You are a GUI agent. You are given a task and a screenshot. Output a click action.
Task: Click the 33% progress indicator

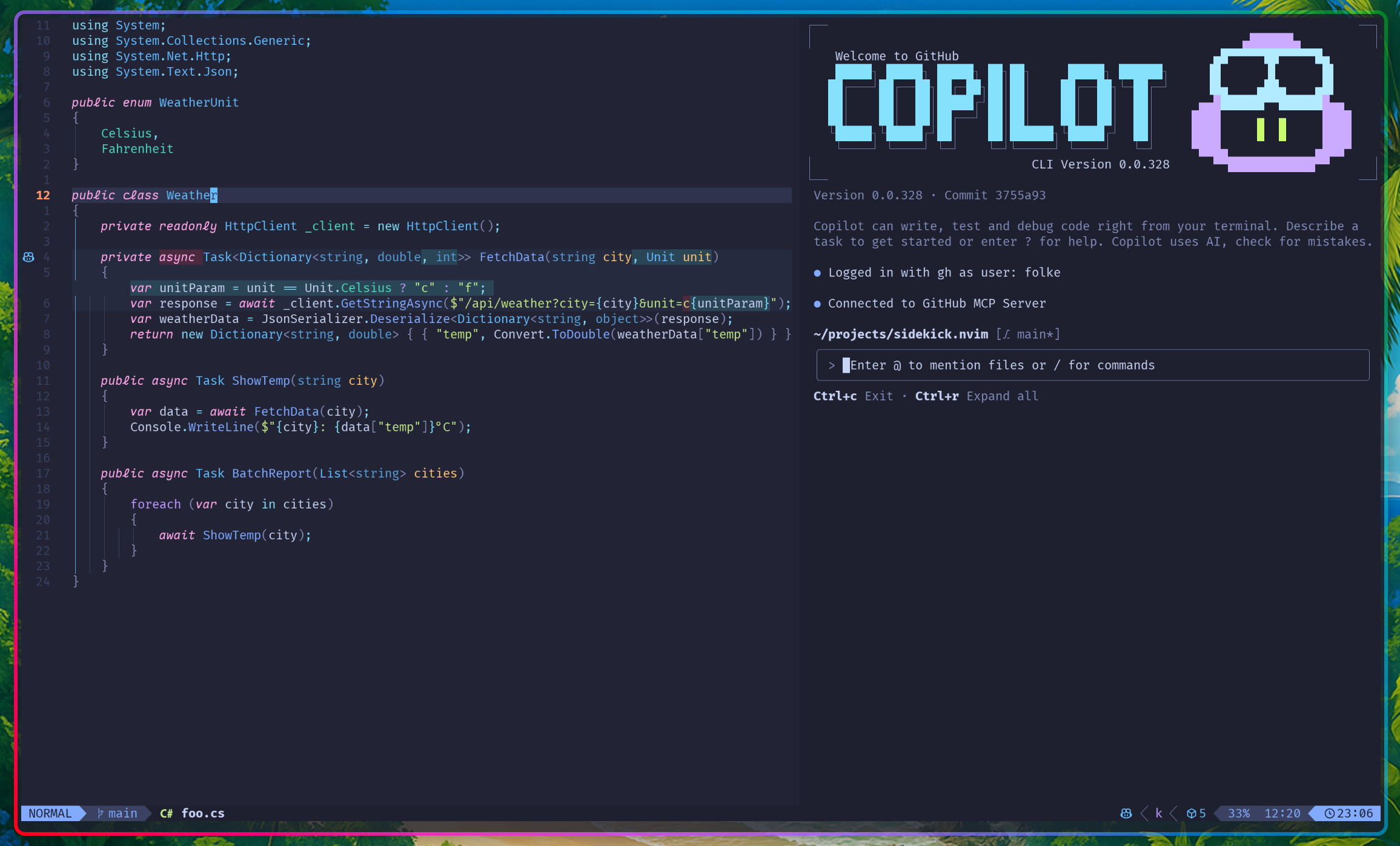tap(1238, 813)
